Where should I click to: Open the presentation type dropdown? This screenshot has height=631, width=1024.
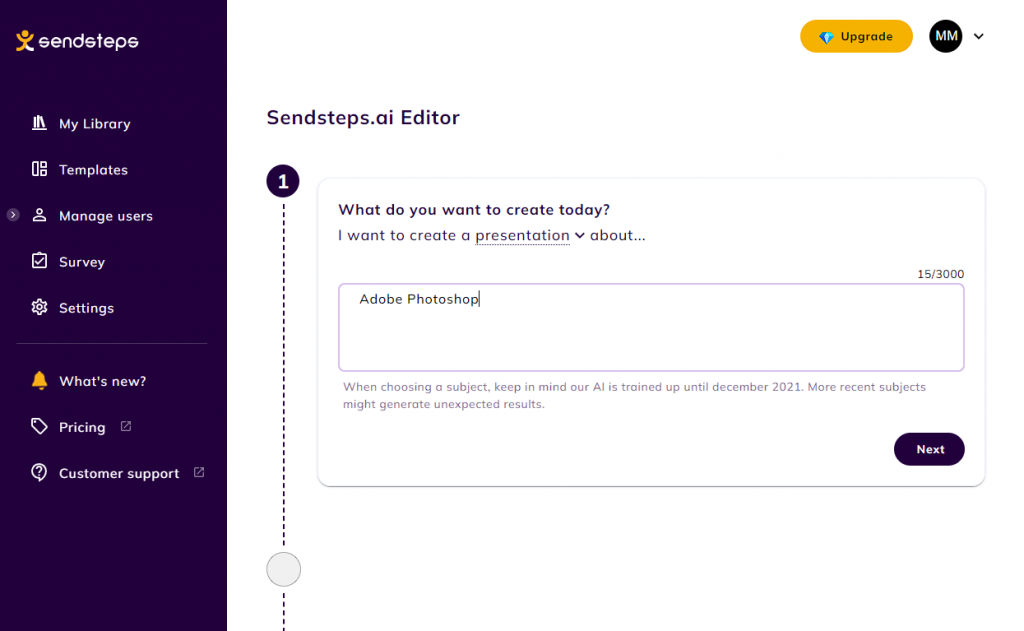tap(530, 235)
